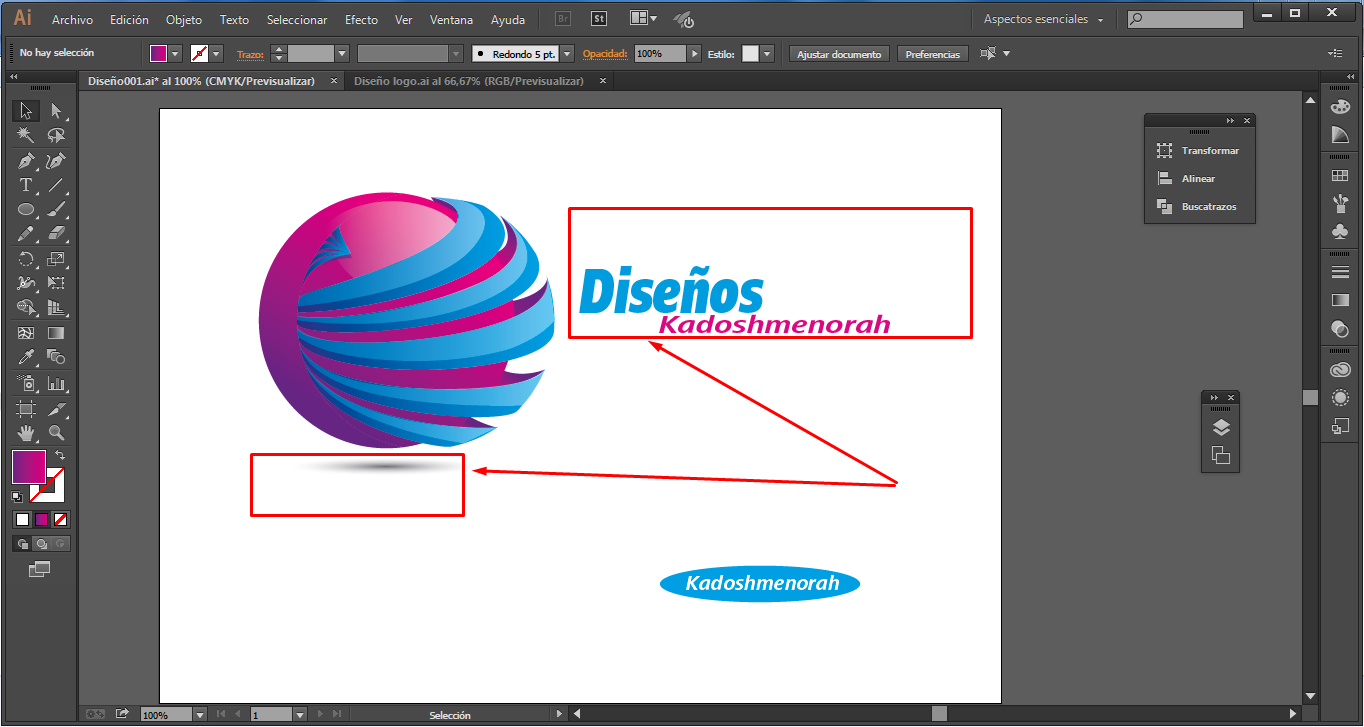The width and height of the screenshot is (1364, 727).
Task: Open Adobe Bridge via Br icon
Action: (x=563, y=19)
